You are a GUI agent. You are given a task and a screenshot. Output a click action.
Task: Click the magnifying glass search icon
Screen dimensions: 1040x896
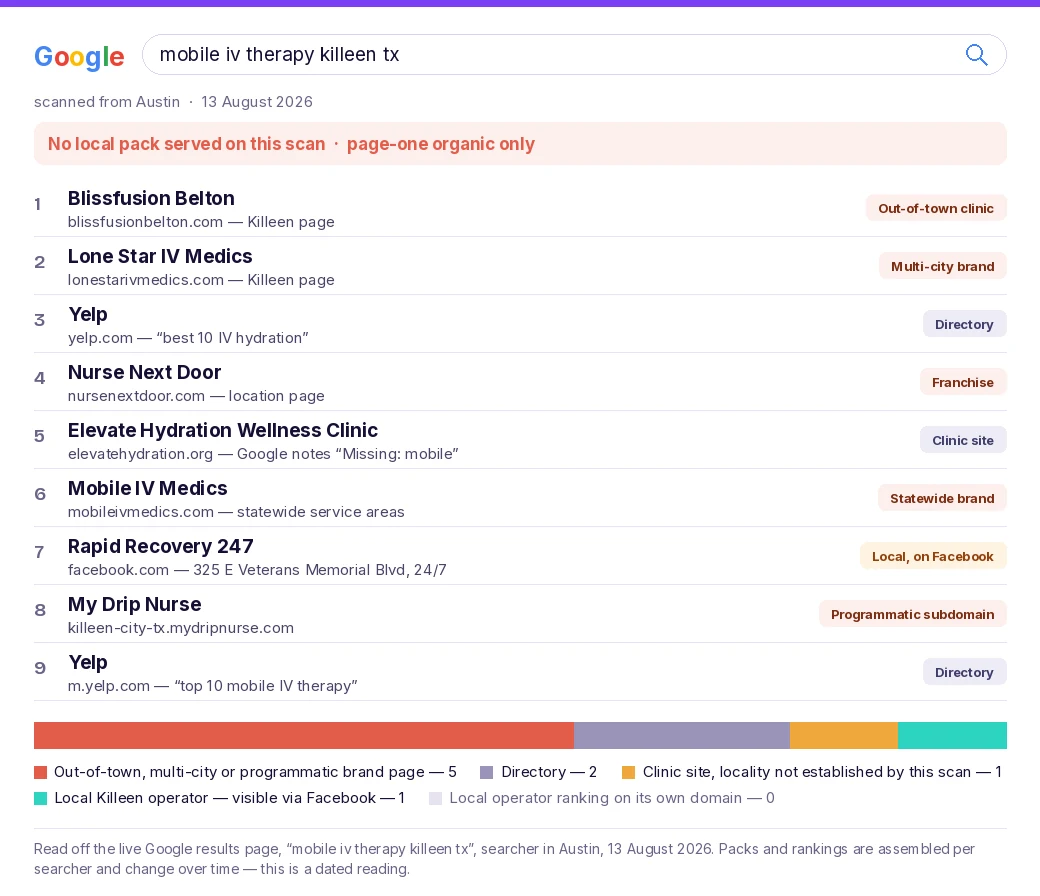976,54
